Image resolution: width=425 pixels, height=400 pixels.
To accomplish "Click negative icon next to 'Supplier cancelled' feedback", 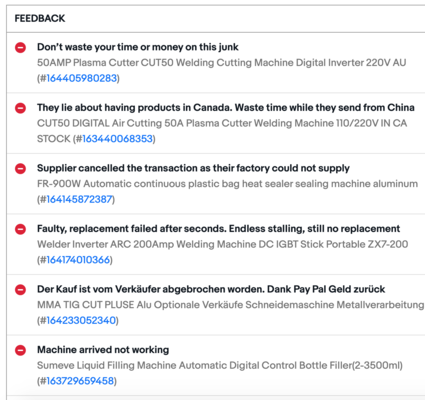I will (20, 169).
